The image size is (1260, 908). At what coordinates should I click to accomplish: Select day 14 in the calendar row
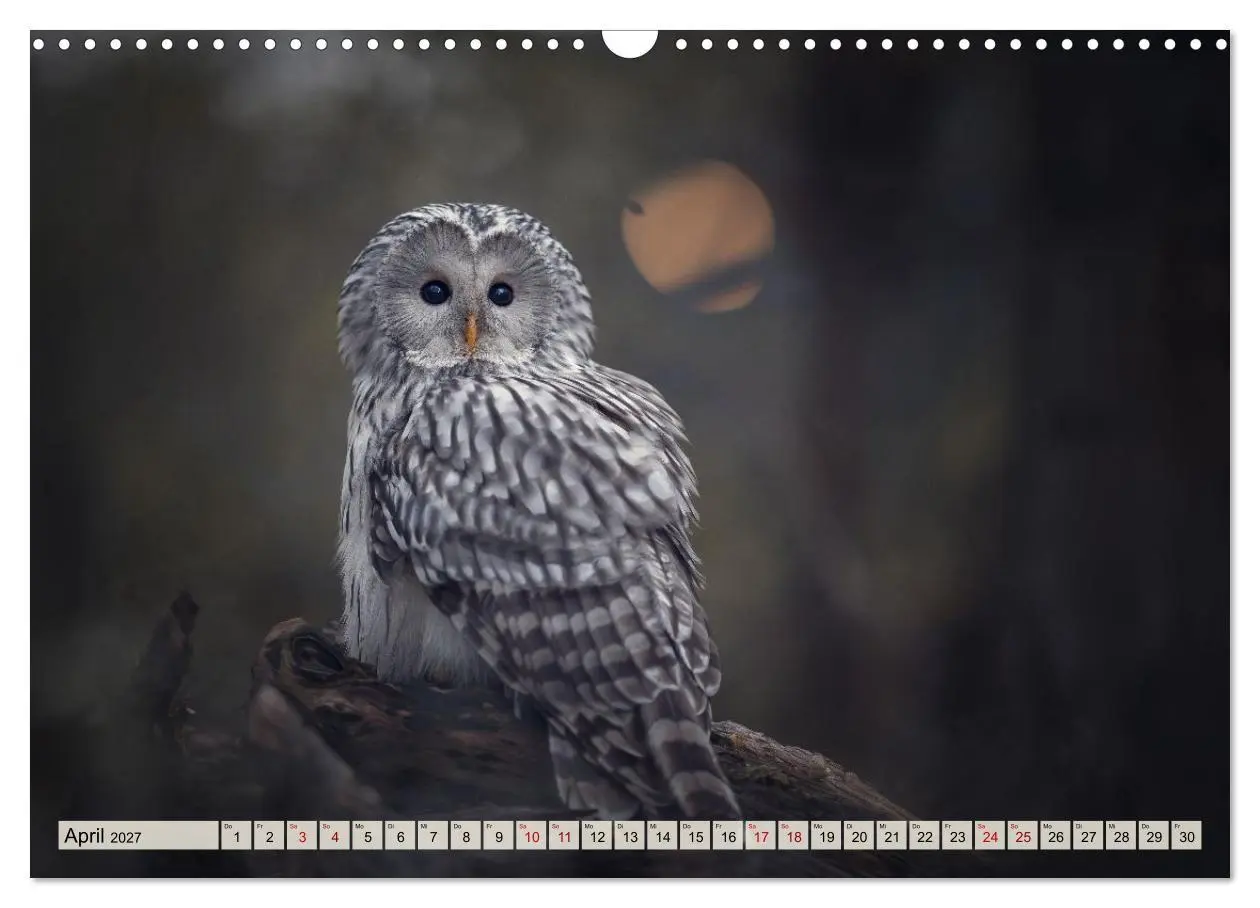pyautogui.click(x=662, y=836)
